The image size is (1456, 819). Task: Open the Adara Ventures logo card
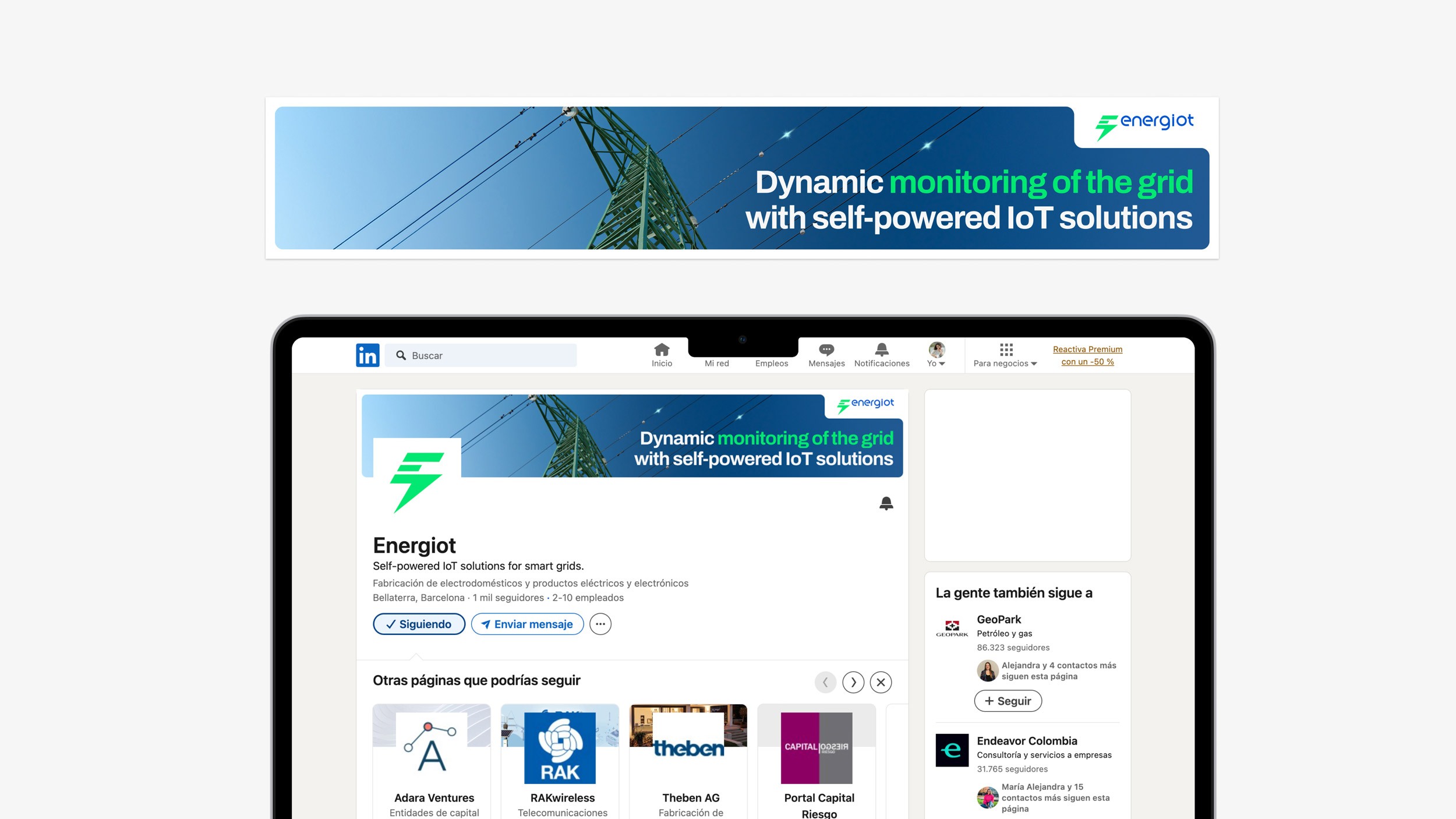[432, 748]
